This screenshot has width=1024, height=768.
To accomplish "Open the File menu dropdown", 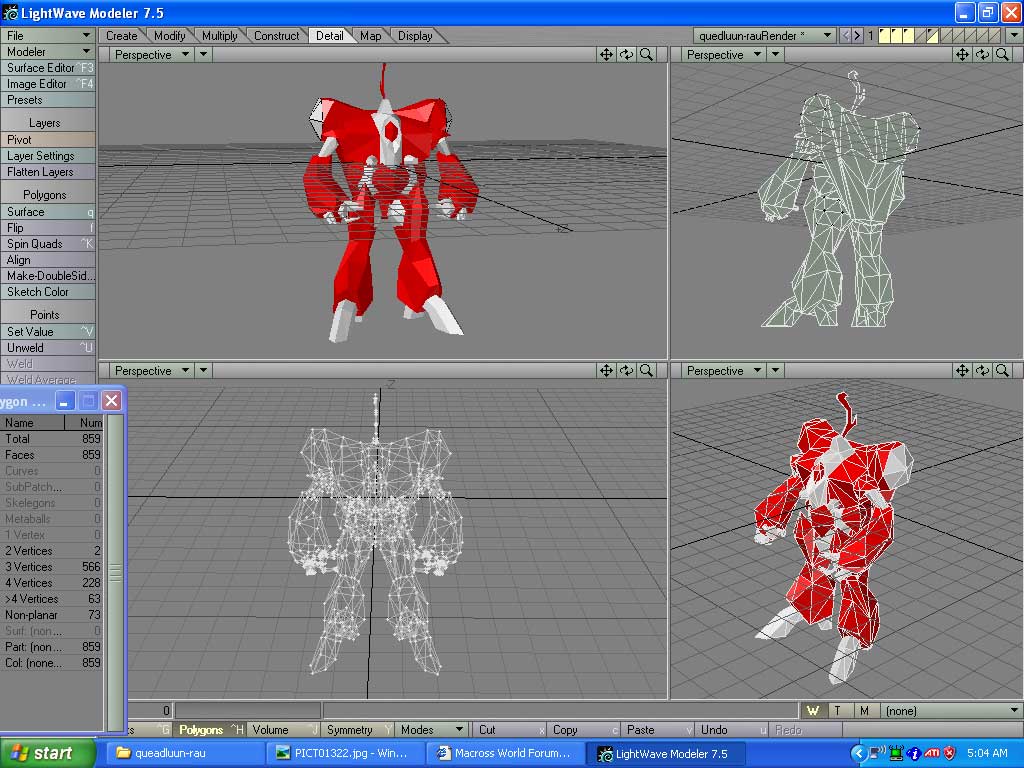I will (x=48, y=35).
